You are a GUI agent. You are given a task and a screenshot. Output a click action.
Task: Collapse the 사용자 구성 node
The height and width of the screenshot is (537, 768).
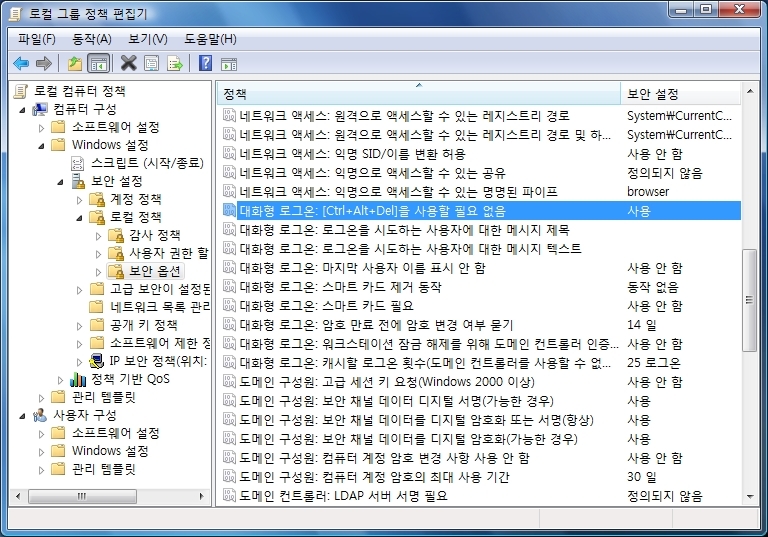[22, 416]
